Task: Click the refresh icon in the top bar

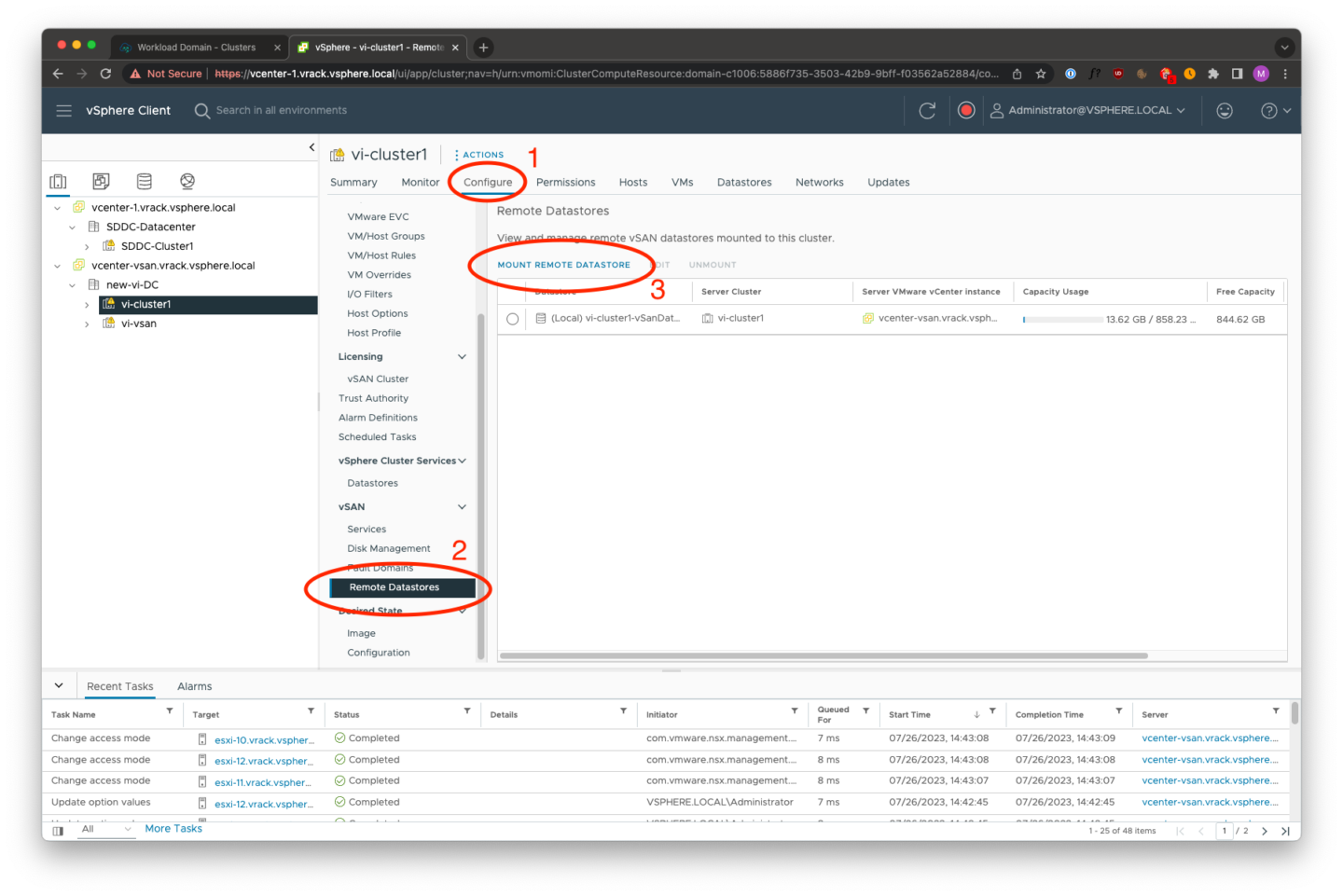Action: pos(927,109)
